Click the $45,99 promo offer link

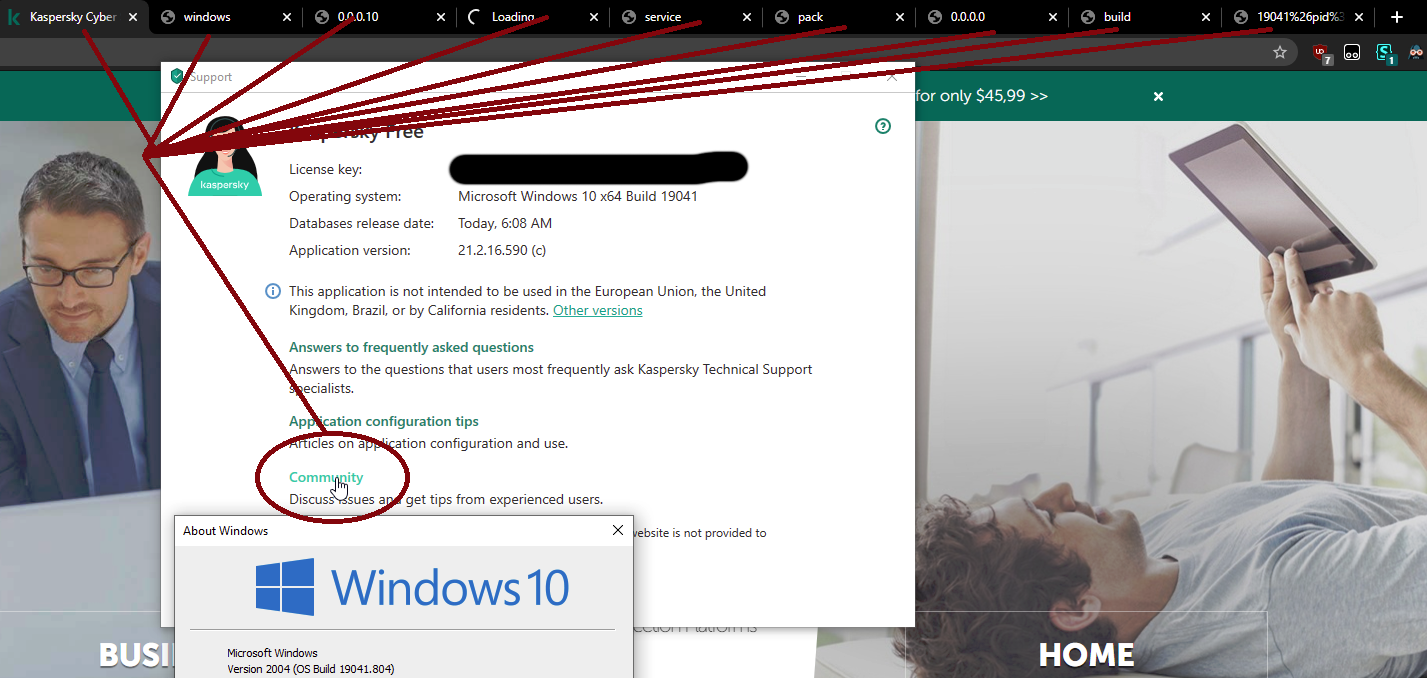pyautogui.click(x=982, y=96)
